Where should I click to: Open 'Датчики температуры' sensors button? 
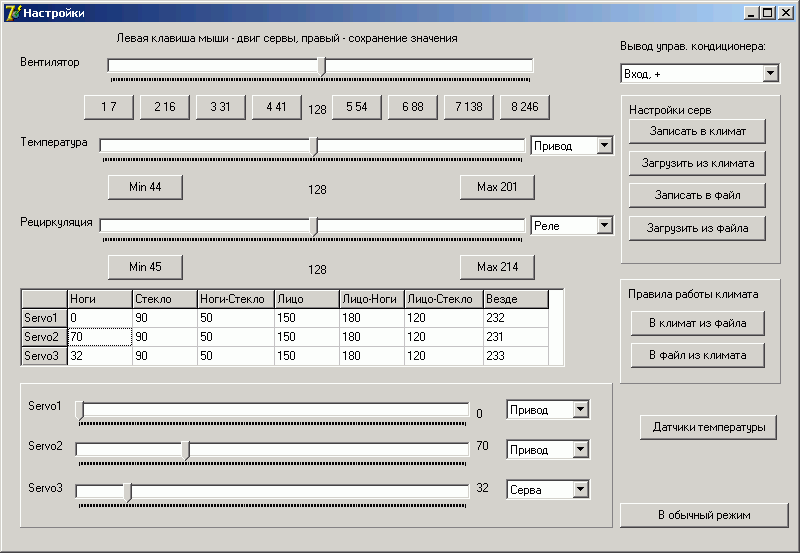tap(707, 427)
